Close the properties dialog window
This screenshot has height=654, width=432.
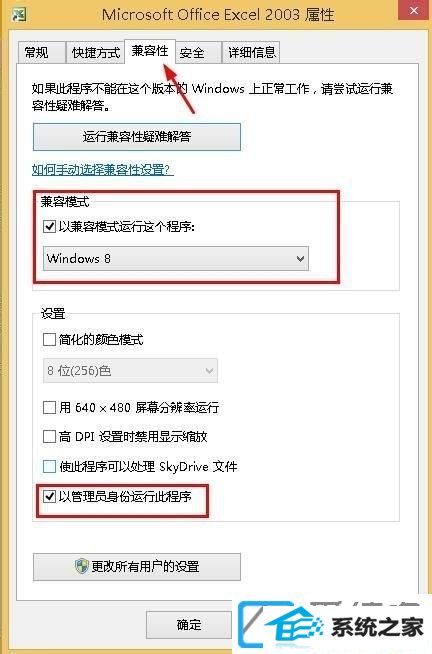414,10
